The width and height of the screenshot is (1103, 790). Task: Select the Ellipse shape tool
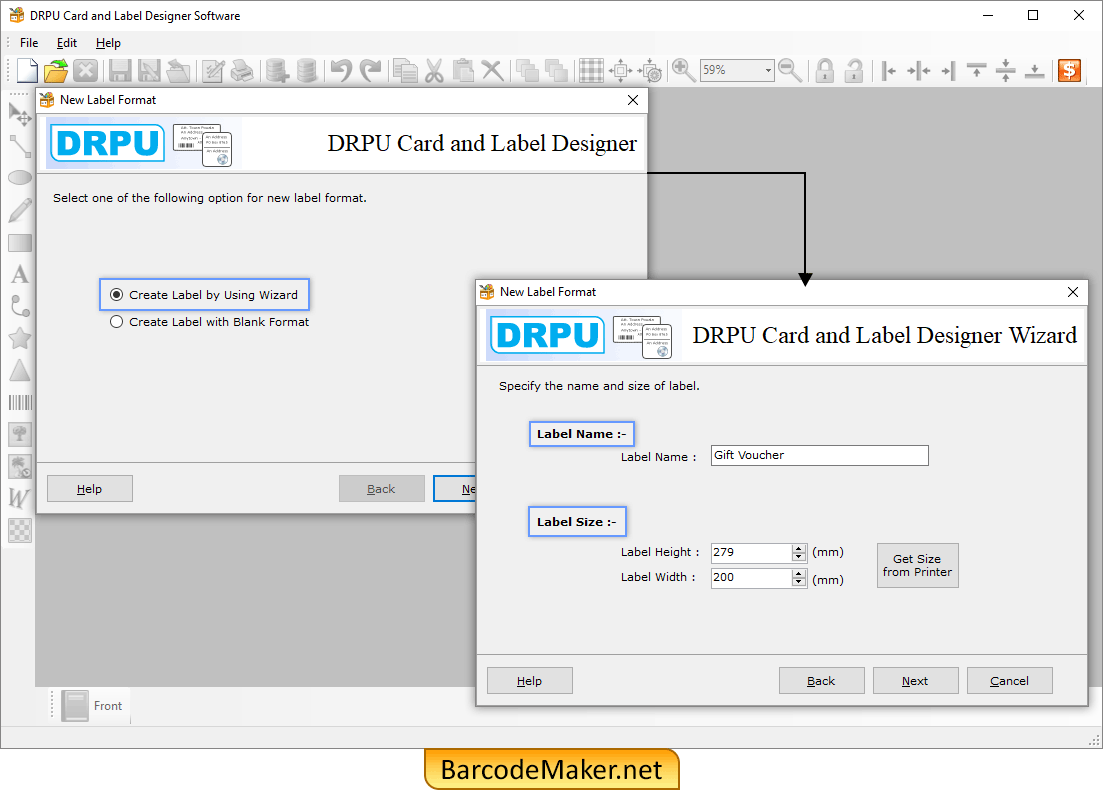[20, 177]
